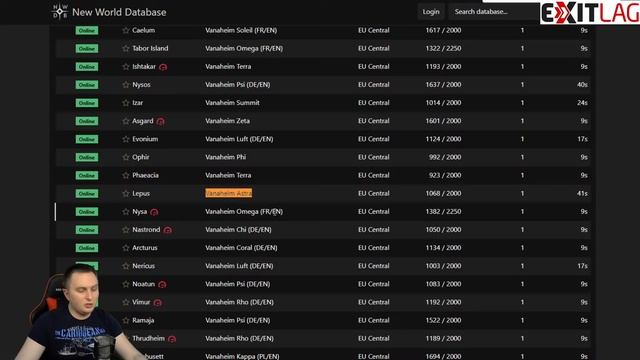Click EU Central region in Phaeacia row
This screenshot has width=640, height=360.
(373, 175)
